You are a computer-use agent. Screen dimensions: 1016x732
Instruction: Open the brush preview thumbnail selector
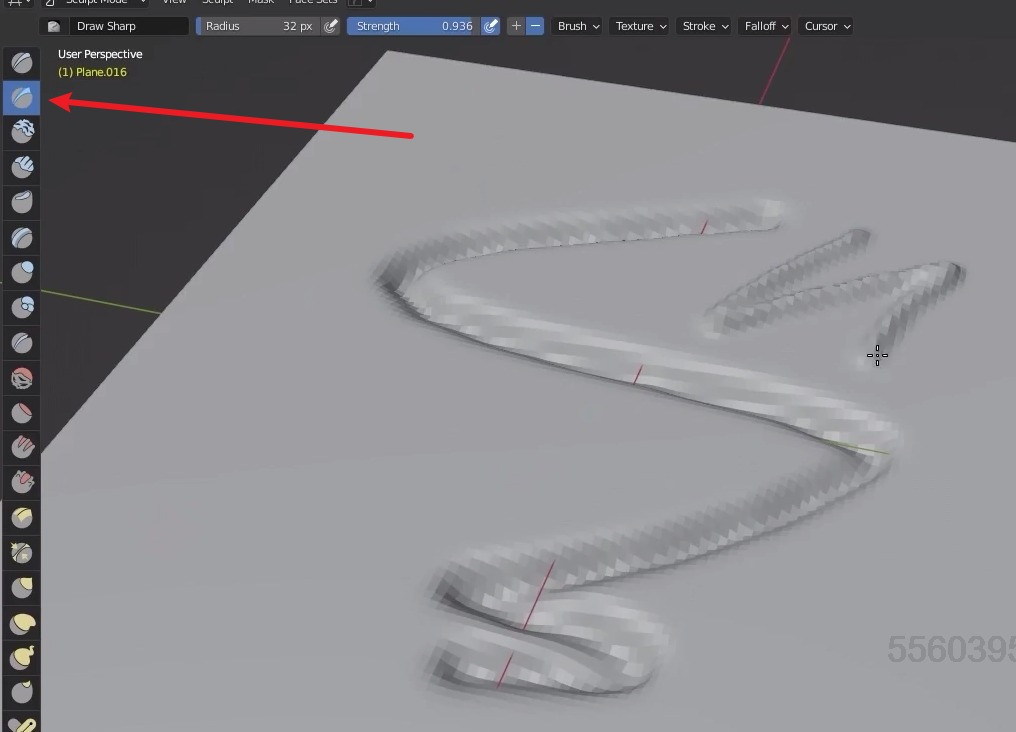pos(54,26)
